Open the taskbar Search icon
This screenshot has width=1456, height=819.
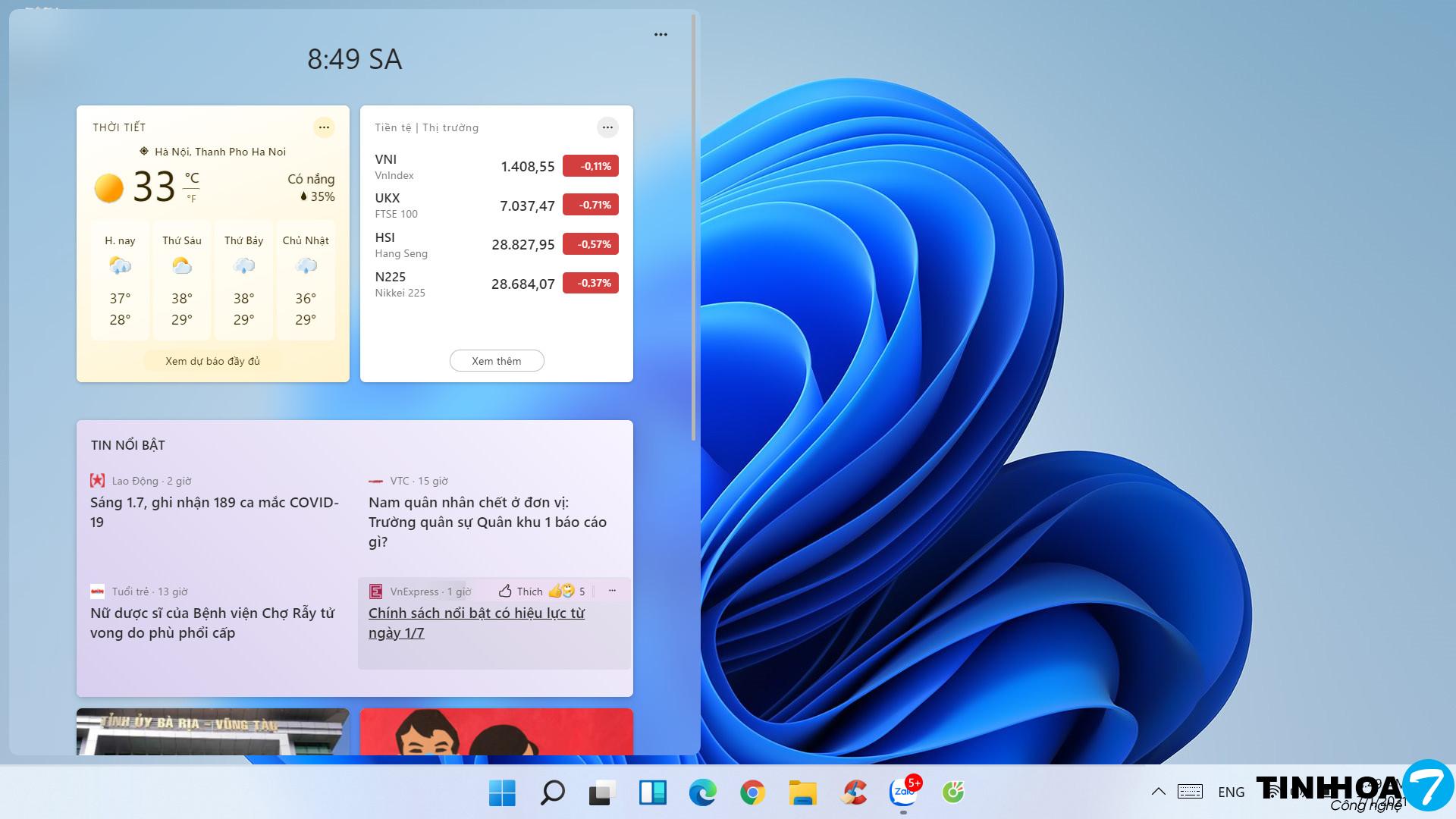[552, 792]
